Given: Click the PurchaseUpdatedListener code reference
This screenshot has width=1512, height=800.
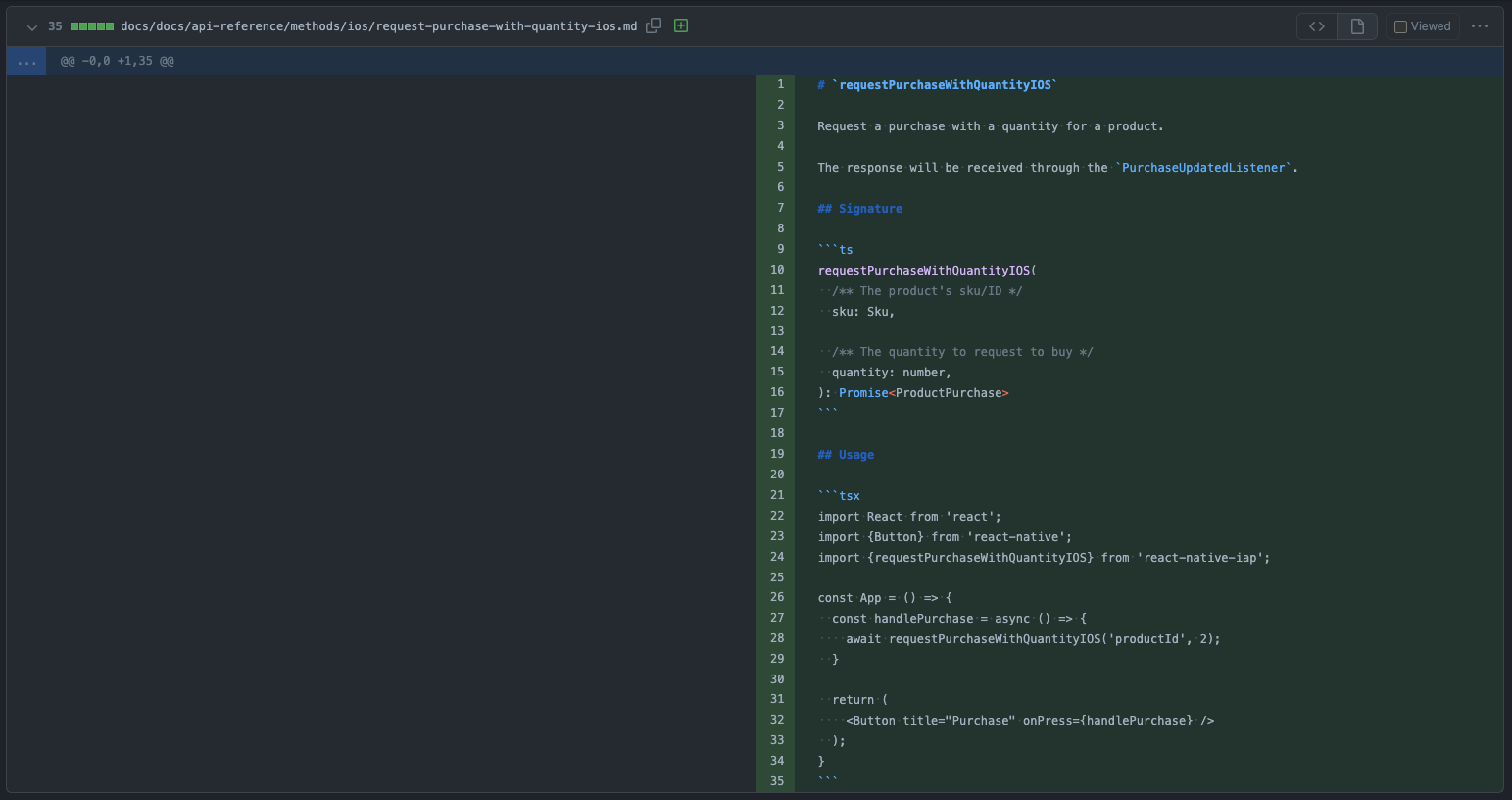Looking at the screenshot, I should [x=1202, y=167].
